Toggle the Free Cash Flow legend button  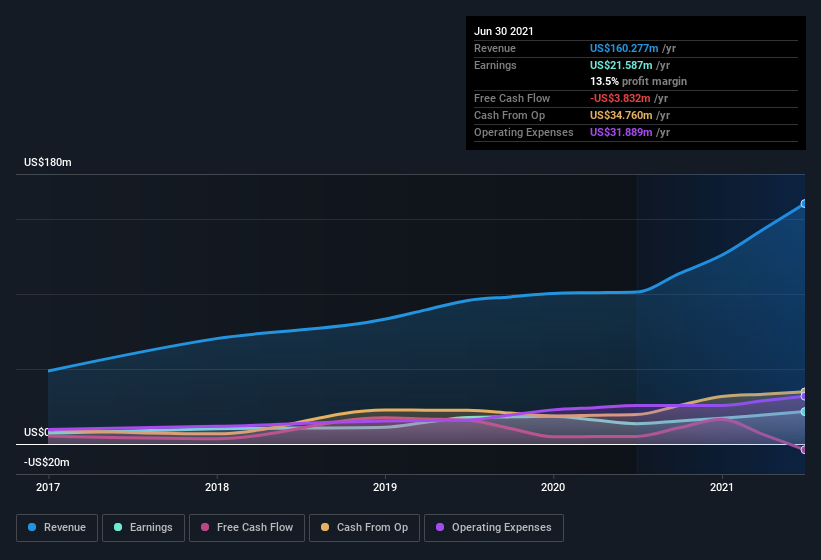(x=247, y=528)
